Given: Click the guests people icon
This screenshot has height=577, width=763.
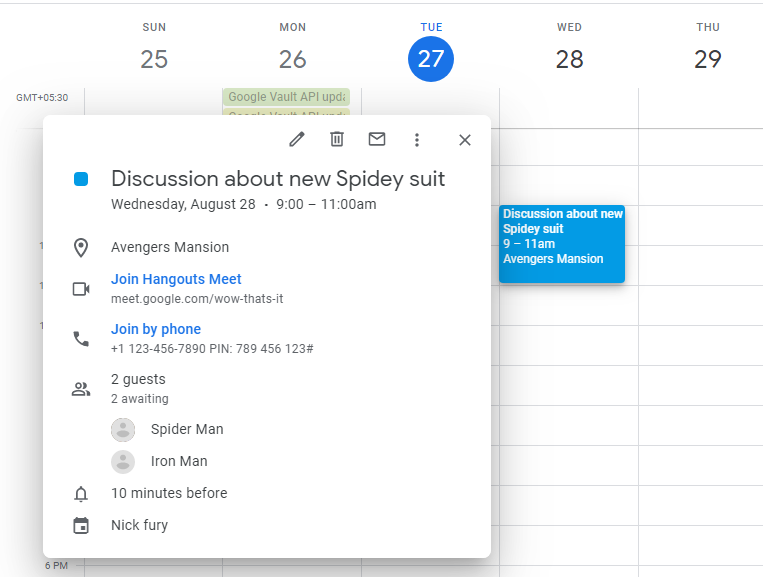Looking at the screenshot, I should click(x=81, y=389).
